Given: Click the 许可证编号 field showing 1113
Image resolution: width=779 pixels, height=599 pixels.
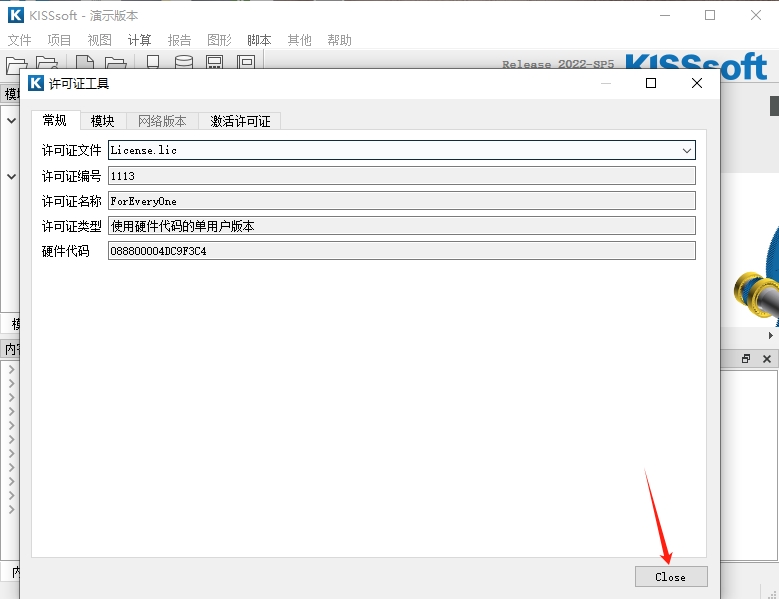Looking at the screenshot, I should [401, 176].
